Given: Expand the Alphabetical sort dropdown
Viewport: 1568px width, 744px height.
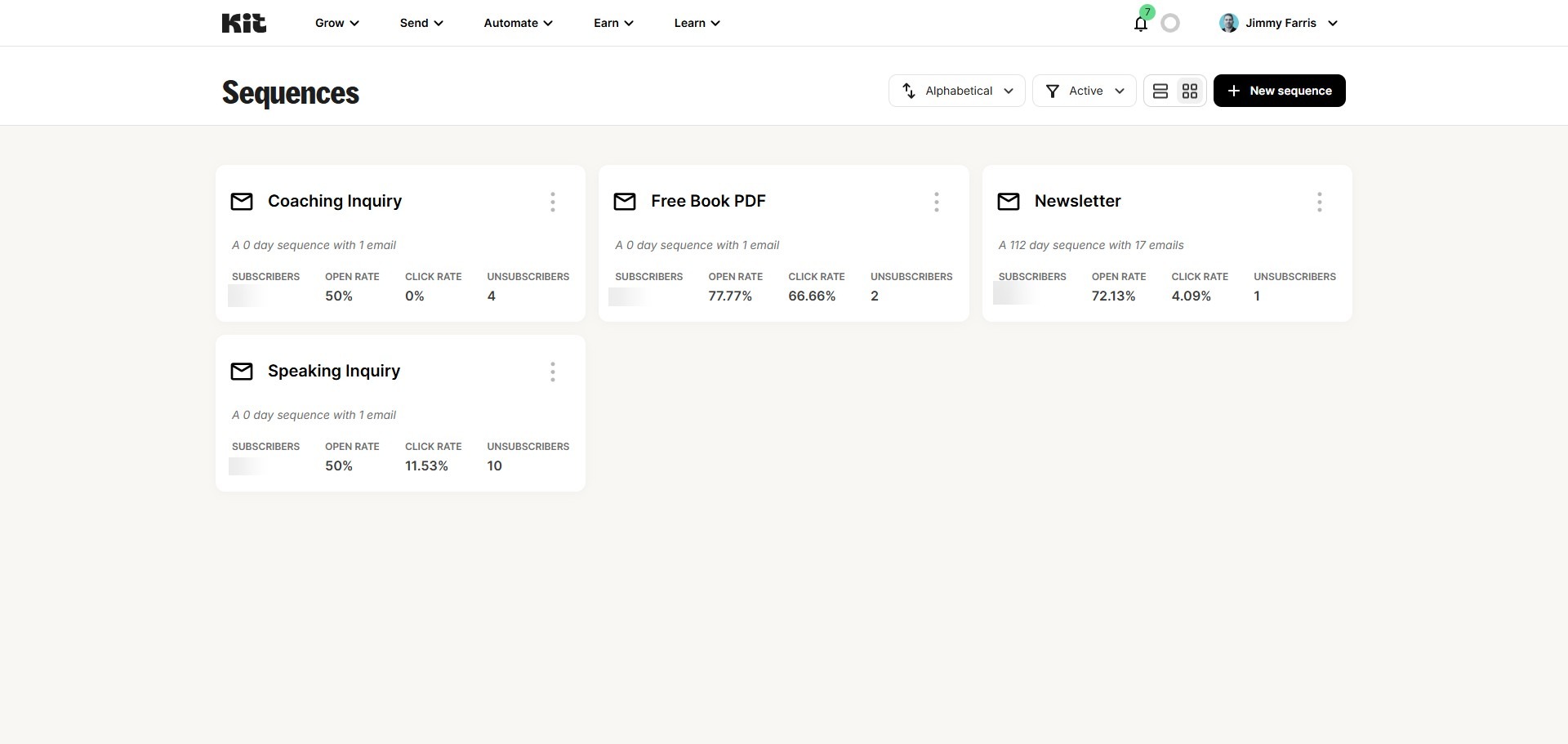Looking at the screenshot, I should [956, 91].
